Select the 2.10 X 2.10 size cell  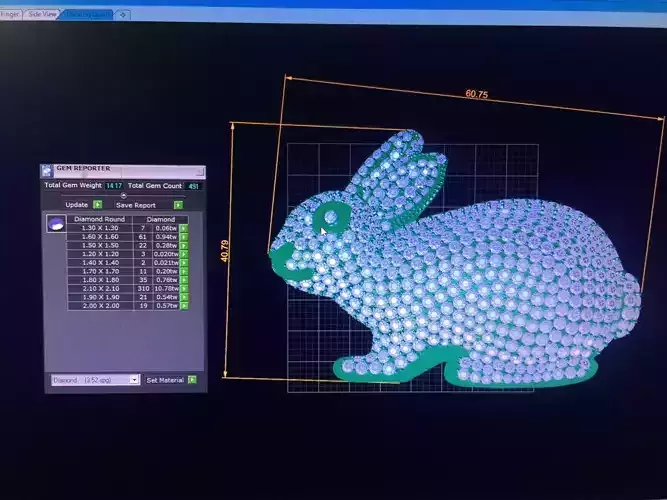[x=100, y=289]
